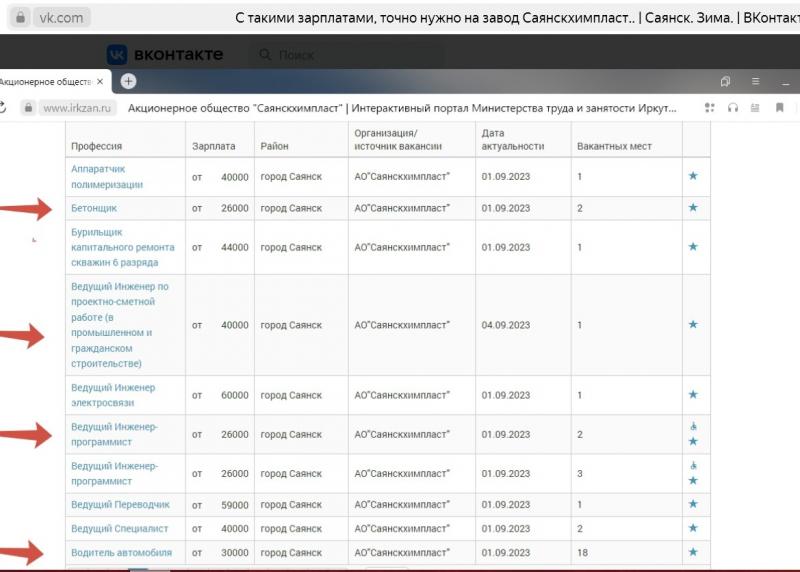Accessibility icon for Инженер-программист row with 2 vacancies

[x=693, y=426]
